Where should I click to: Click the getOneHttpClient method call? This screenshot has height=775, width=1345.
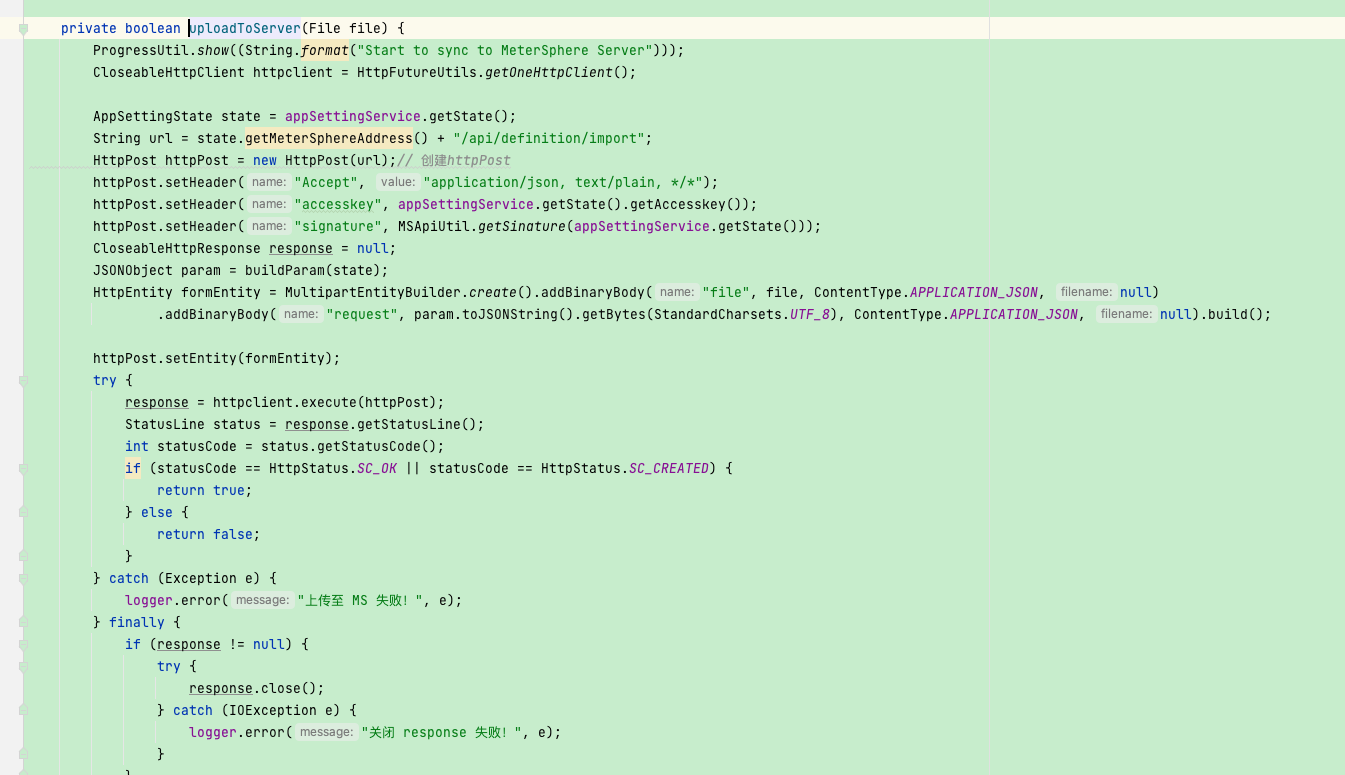pos(549,72)
